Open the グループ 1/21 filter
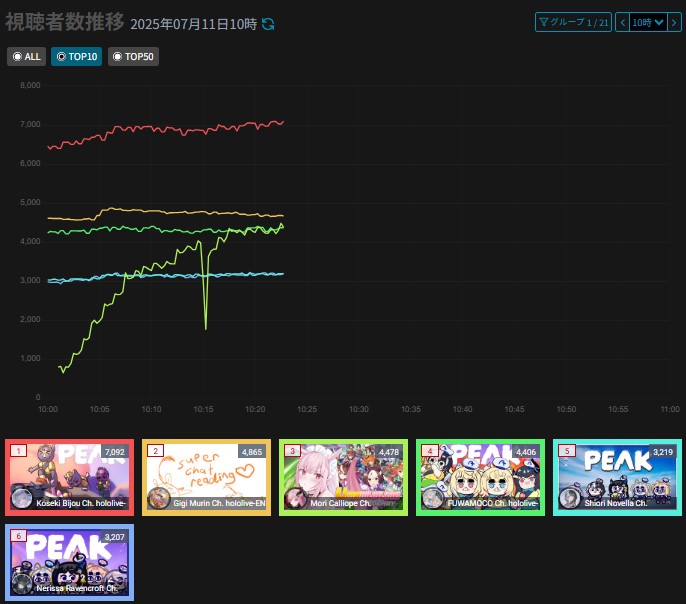 573,22
